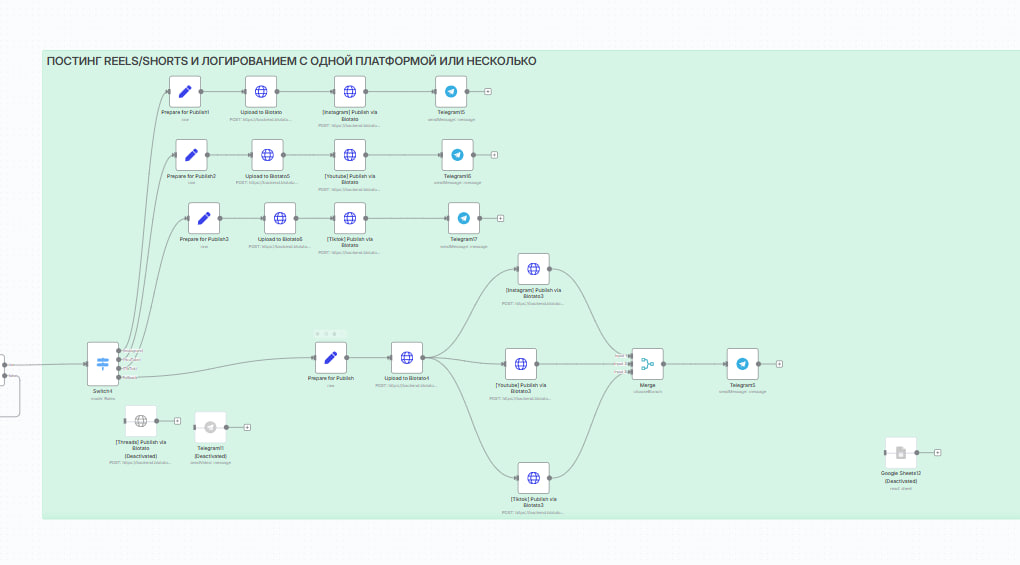
Task: Select the Telegram16 node
Action: [x=457, y=155]
